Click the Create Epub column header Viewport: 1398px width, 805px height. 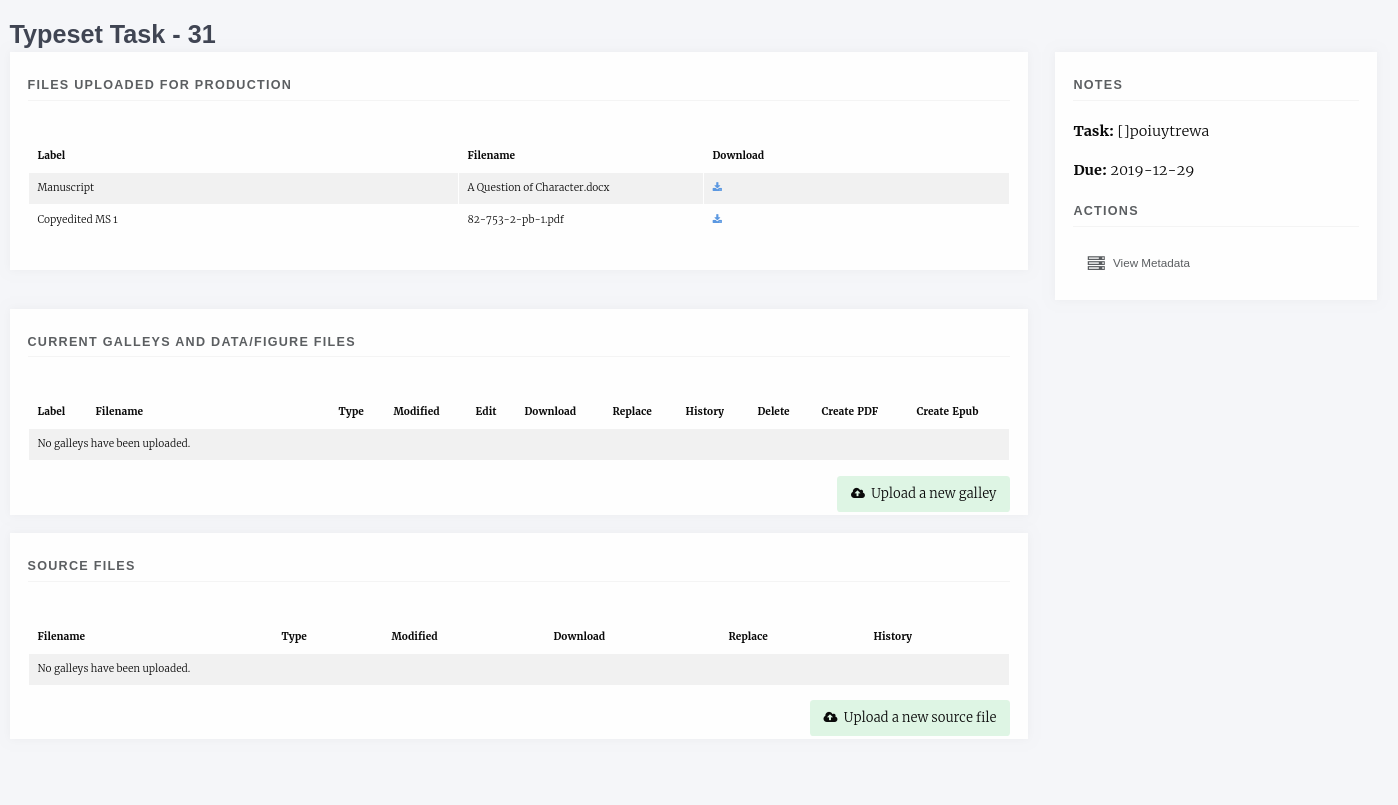(x=947, y=411)
